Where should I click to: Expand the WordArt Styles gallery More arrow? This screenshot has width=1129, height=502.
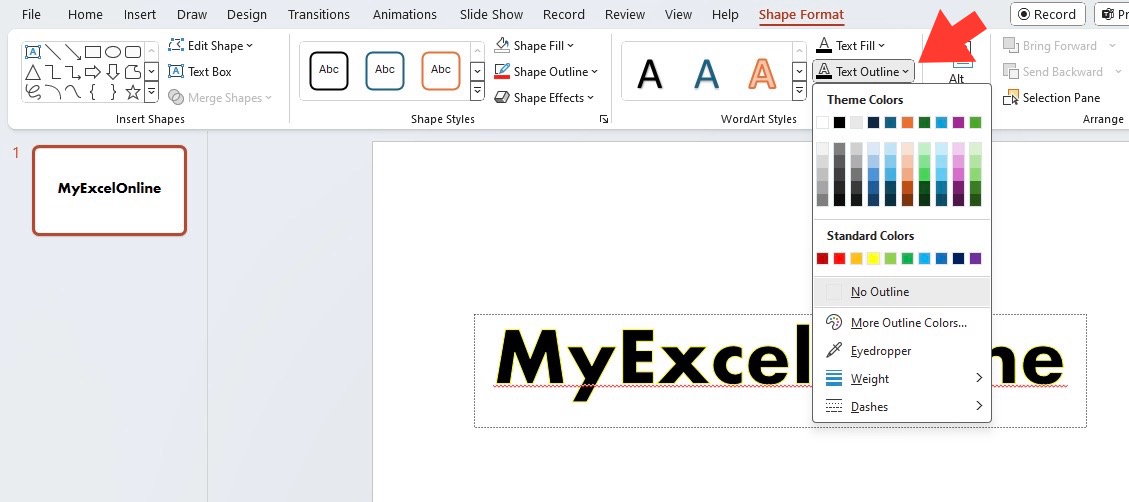(x=799, y=91)
